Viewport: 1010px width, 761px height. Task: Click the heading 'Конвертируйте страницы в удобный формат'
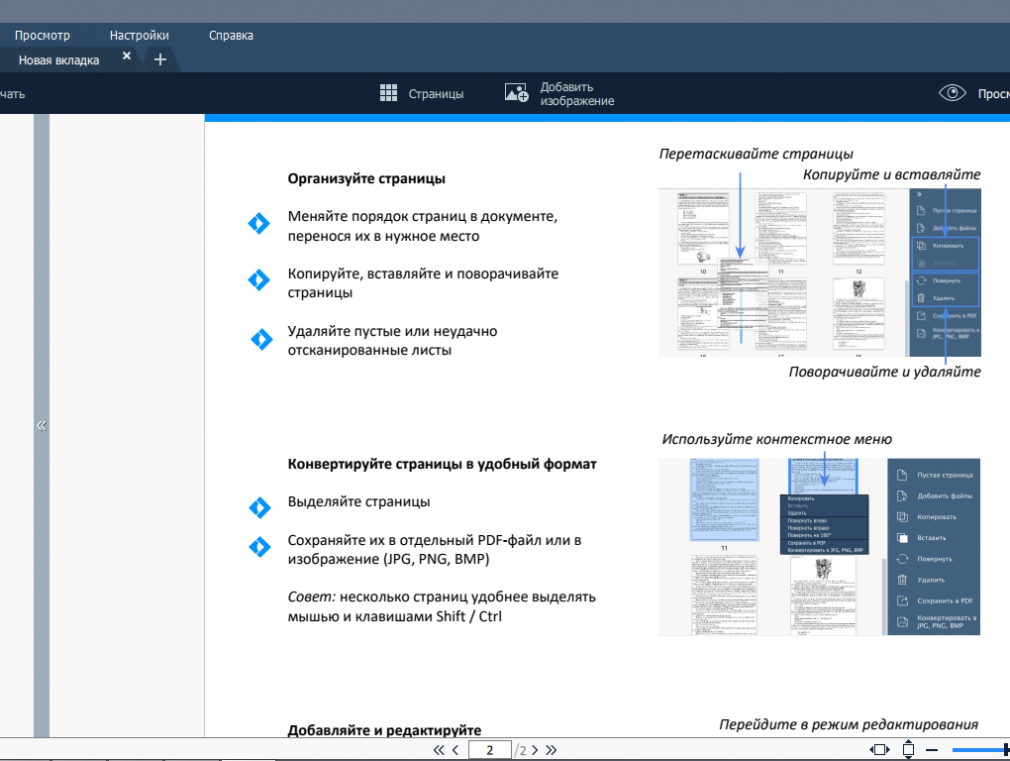point(442,464)
